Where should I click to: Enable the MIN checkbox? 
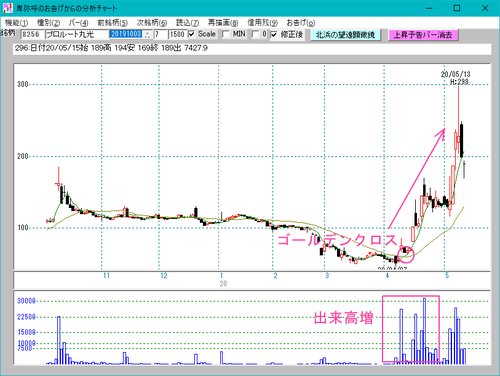(x=225, y=34)
